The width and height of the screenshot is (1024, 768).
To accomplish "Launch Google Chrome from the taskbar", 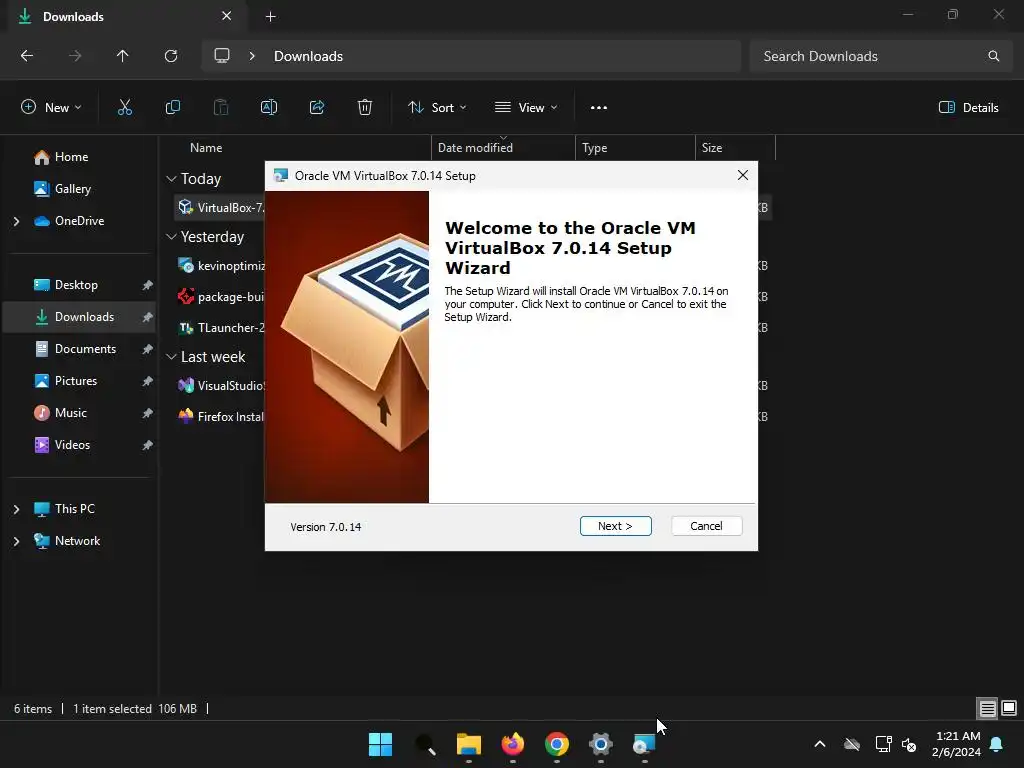I will point(556,744).
